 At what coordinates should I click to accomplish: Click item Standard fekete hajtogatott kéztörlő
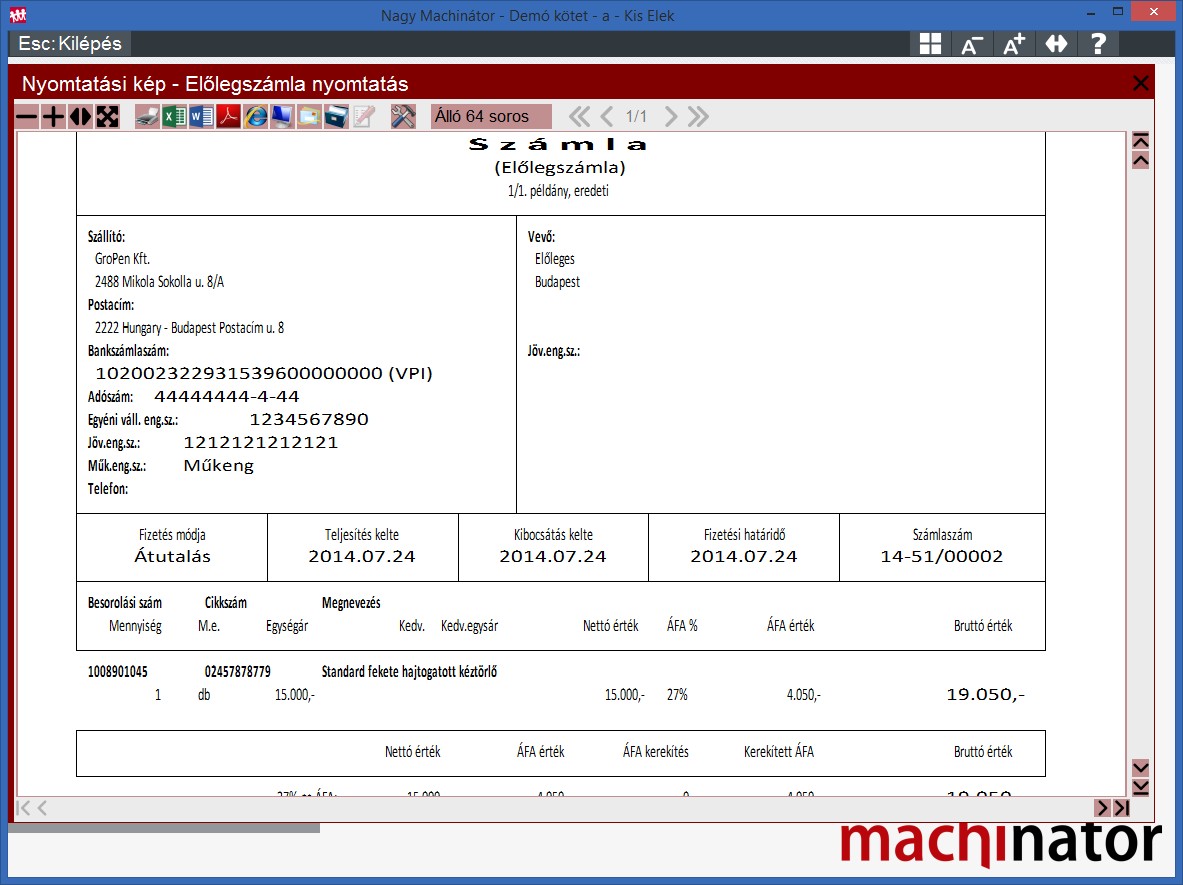409,671
